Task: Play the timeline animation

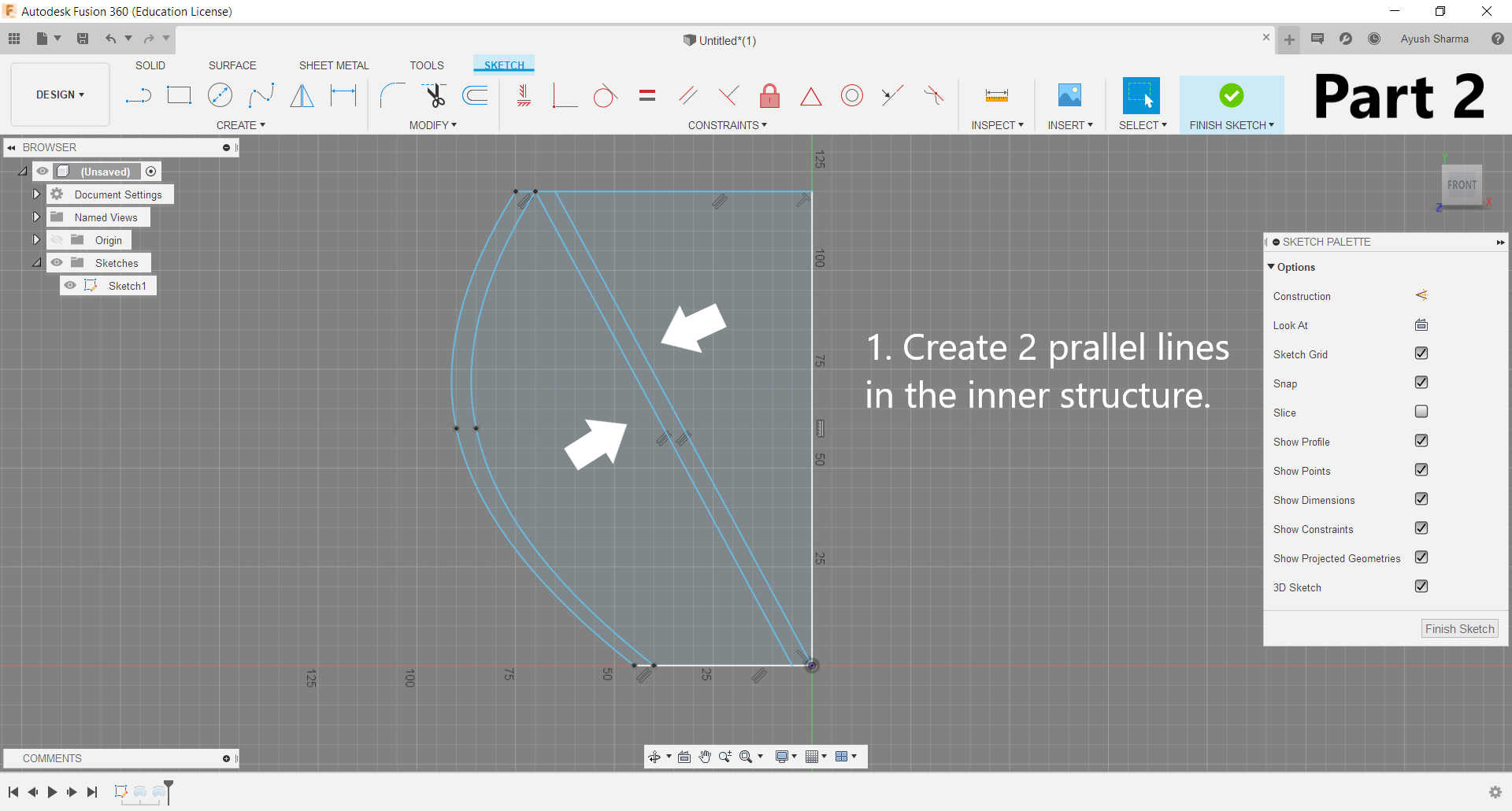Action: pos(52,792)
